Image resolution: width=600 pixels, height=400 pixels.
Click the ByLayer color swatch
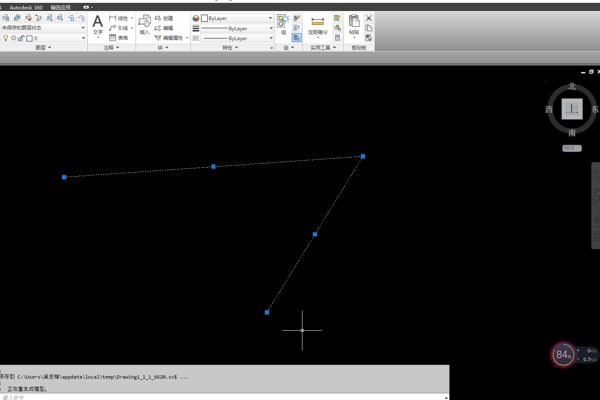(199, 18)
